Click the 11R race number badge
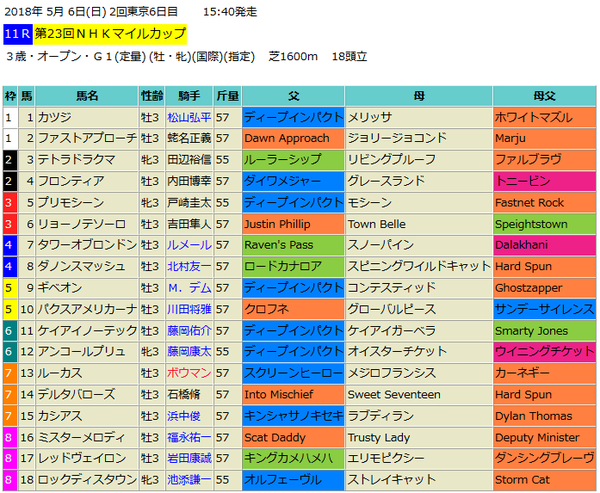600x493 pixels. 18,34
